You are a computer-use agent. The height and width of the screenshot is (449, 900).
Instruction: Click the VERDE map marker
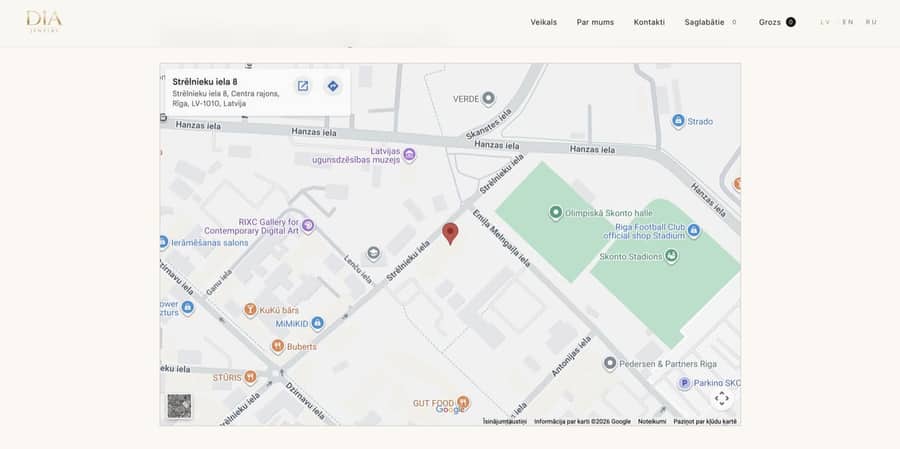[x=488, y=99]
